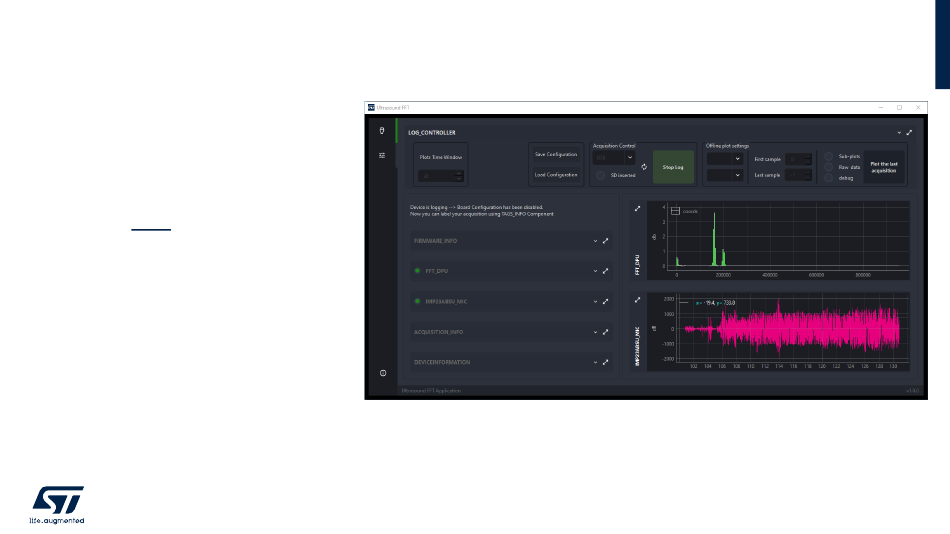Expand the FFT_DPU component chevron

pyautogui.click(x=595, y=272)
